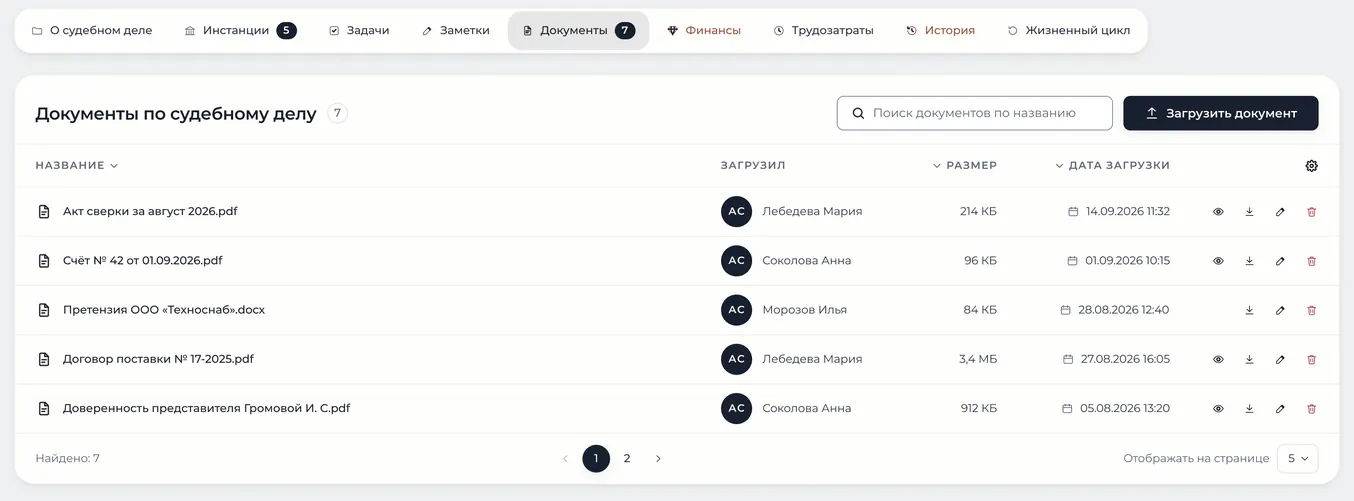Sort by Название column
Viewport: 1354px width, 501px height.
pos(77,166)
